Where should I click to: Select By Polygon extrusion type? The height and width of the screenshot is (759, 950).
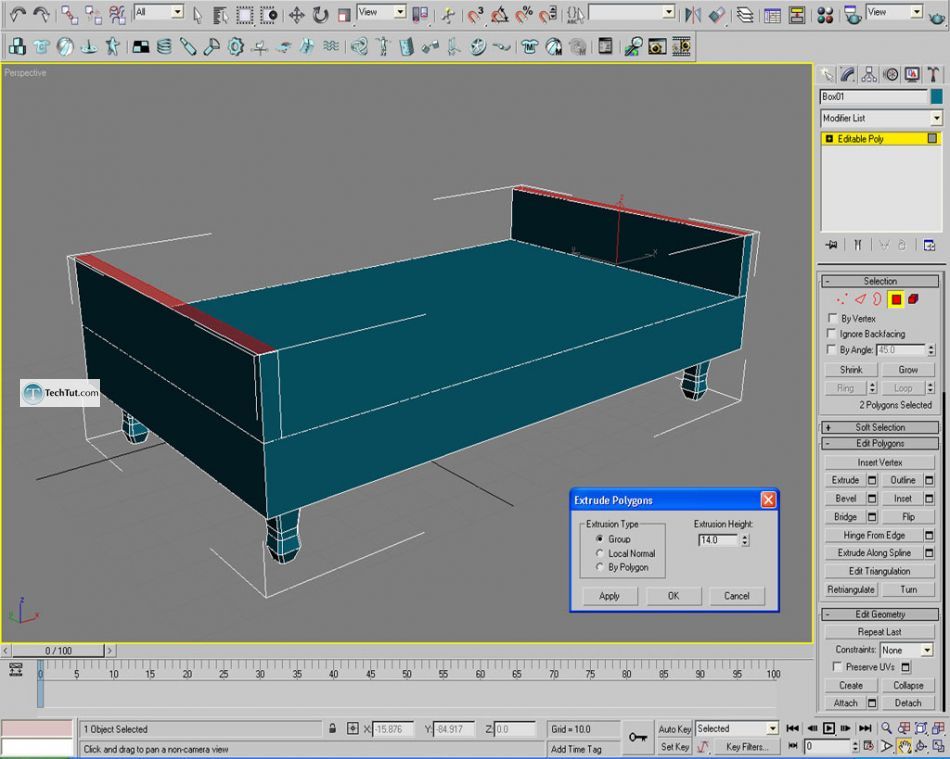pyautogui.click(x=599, y=567)
